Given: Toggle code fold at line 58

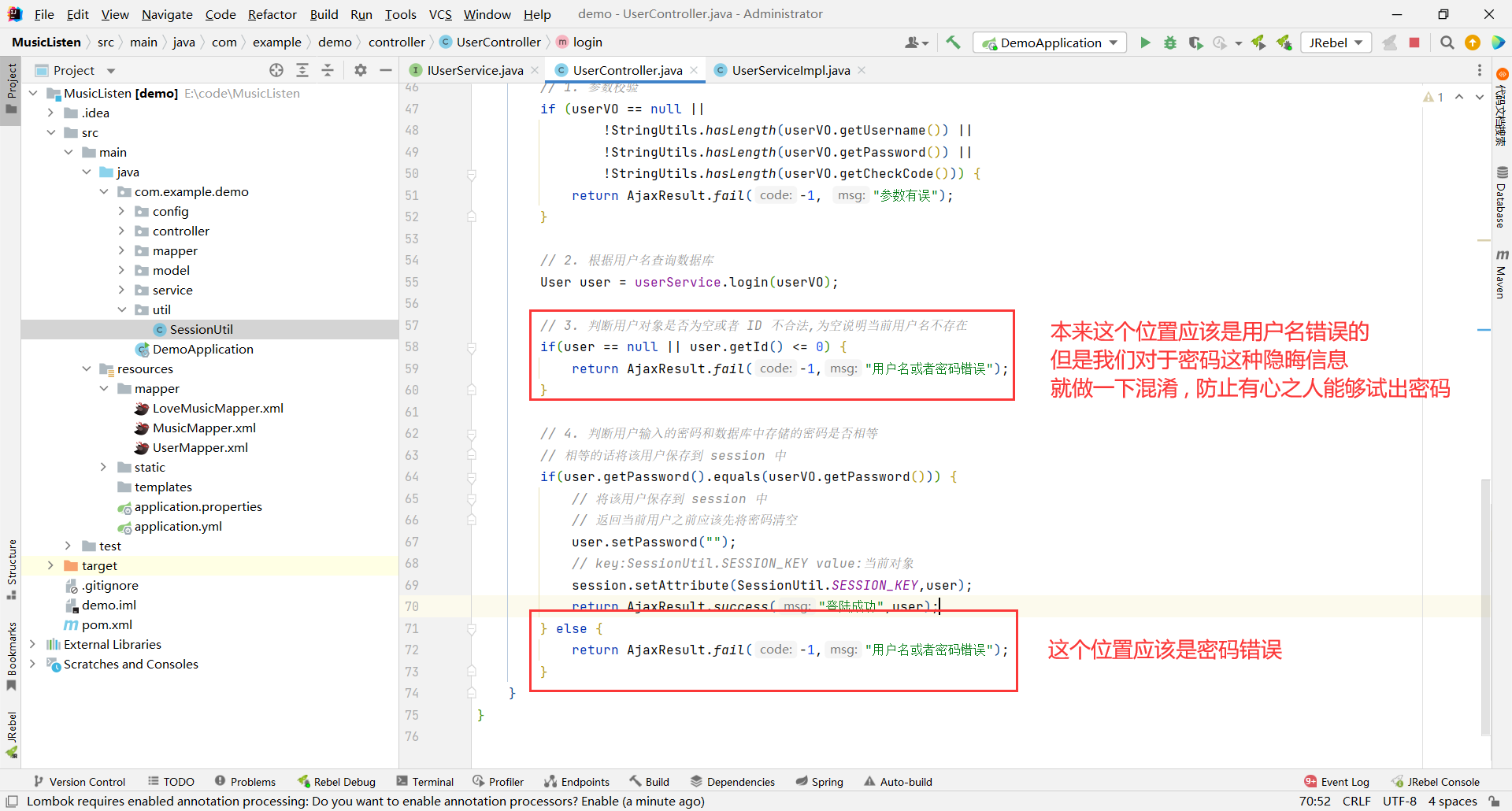Looking at the screenshot, I should pos(472,347).
